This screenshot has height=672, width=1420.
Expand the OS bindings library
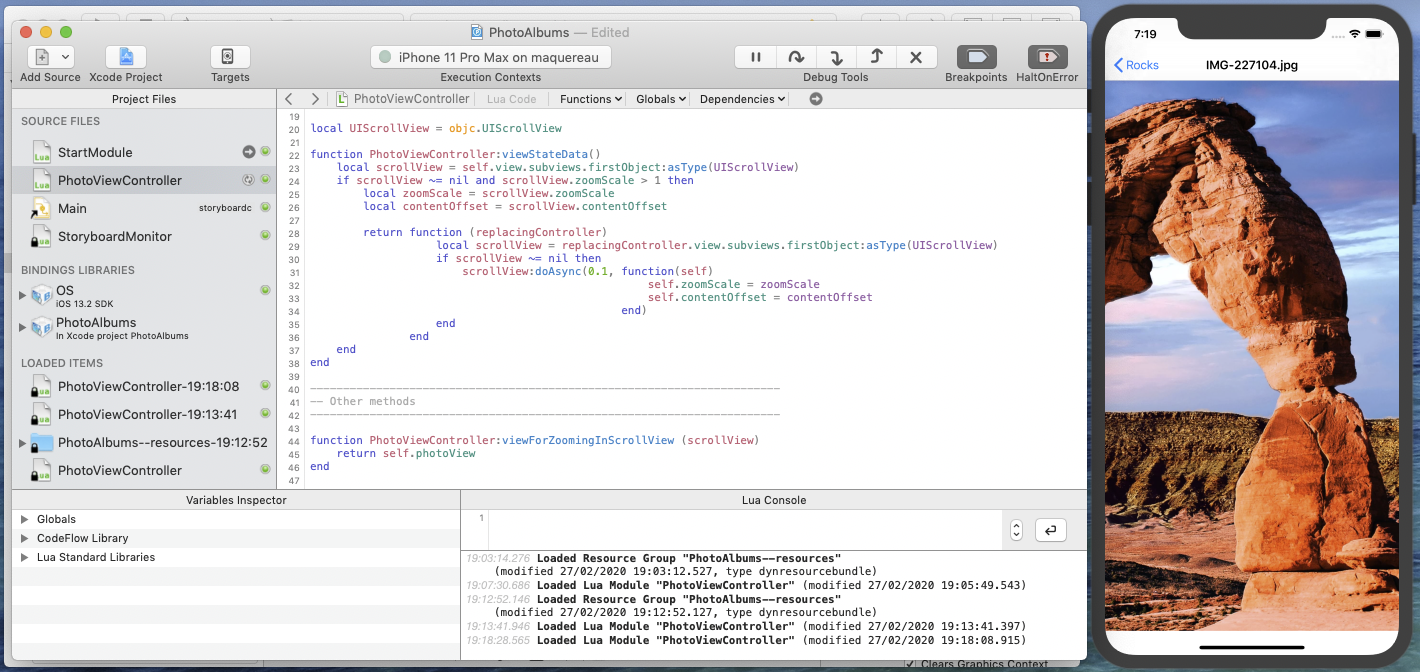[x=23, y=295]
